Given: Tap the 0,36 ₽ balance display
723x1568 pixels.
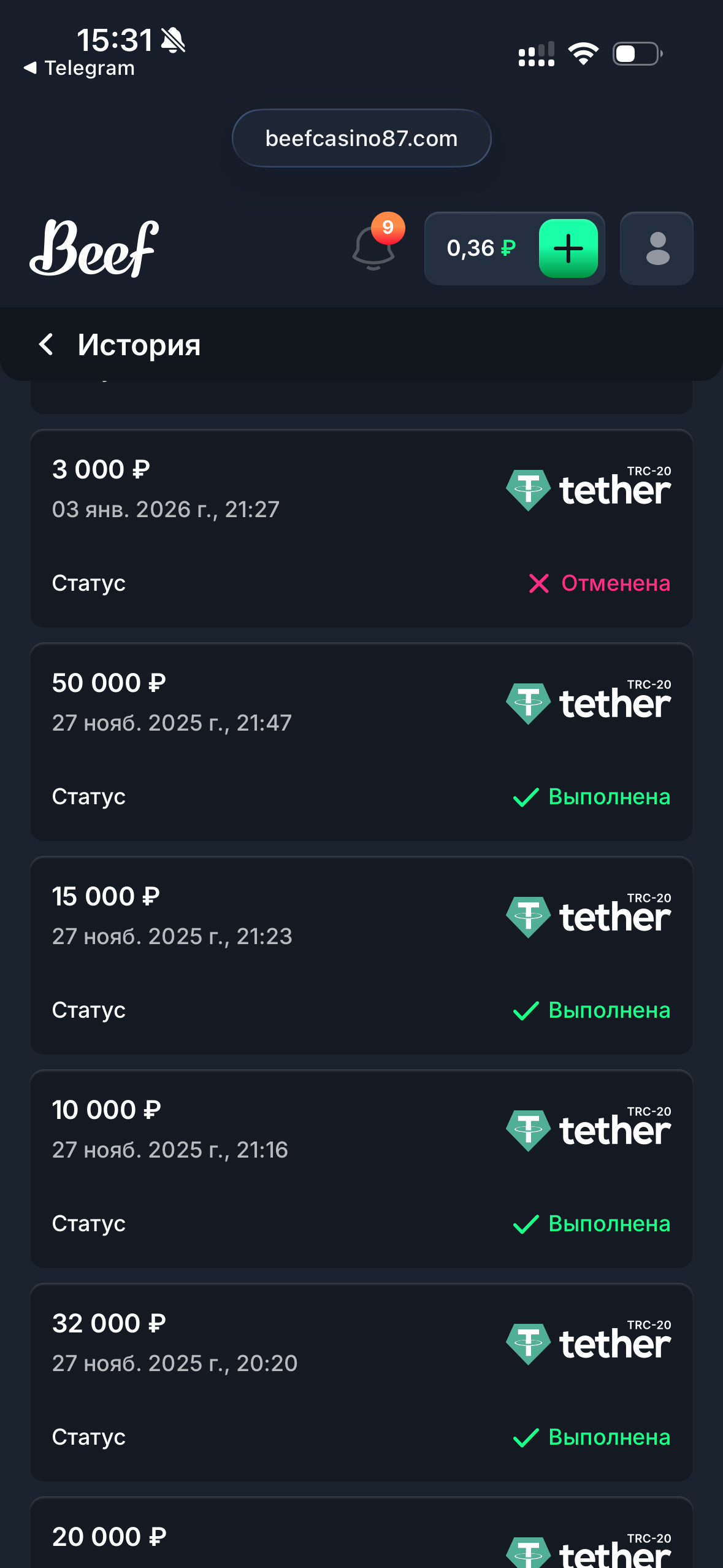Looking at the screenshot, I should (481, 248).
